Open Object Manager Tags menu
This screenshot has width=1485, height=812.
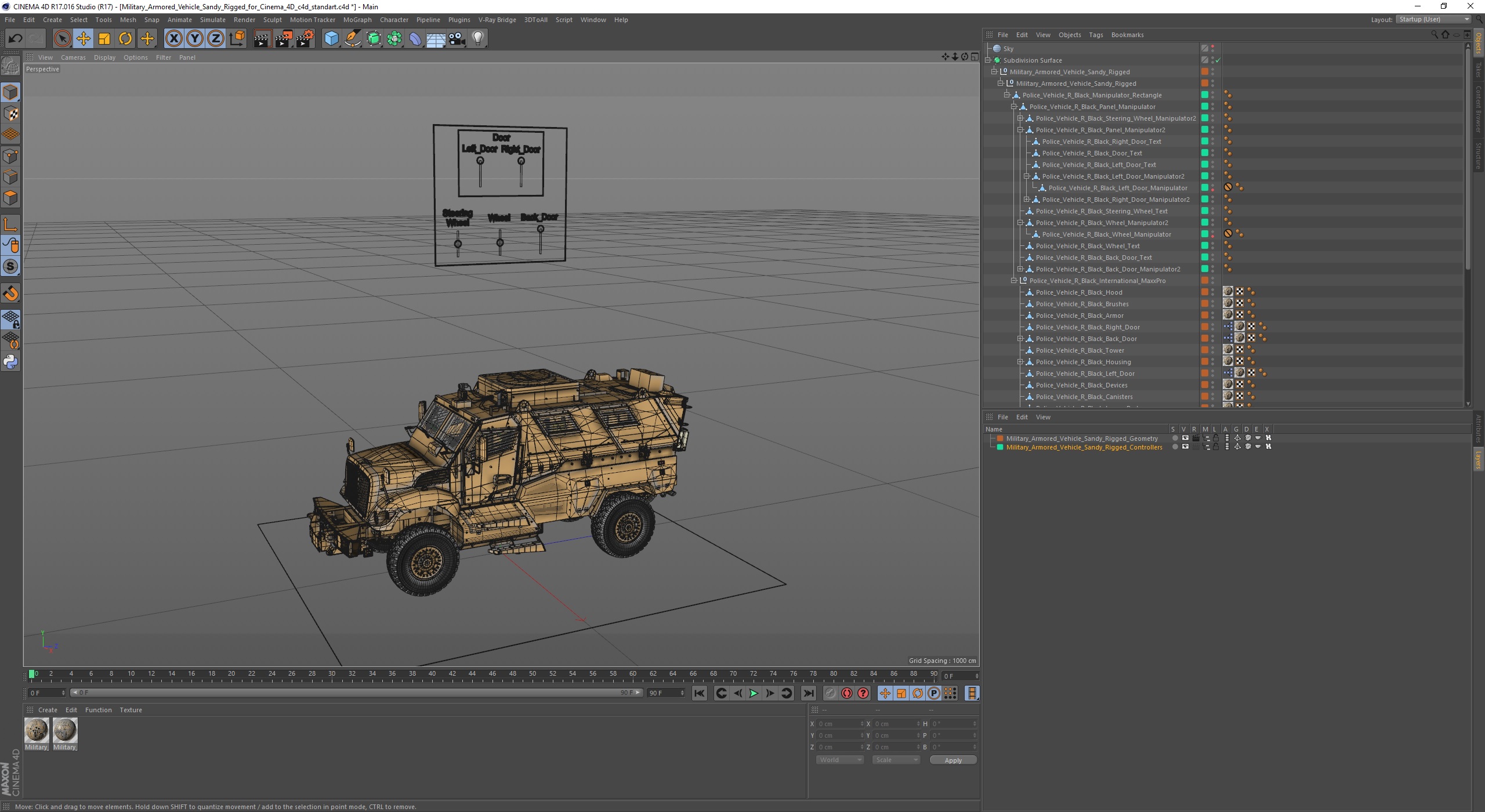pyautogui.click(x=1096, y=35)
